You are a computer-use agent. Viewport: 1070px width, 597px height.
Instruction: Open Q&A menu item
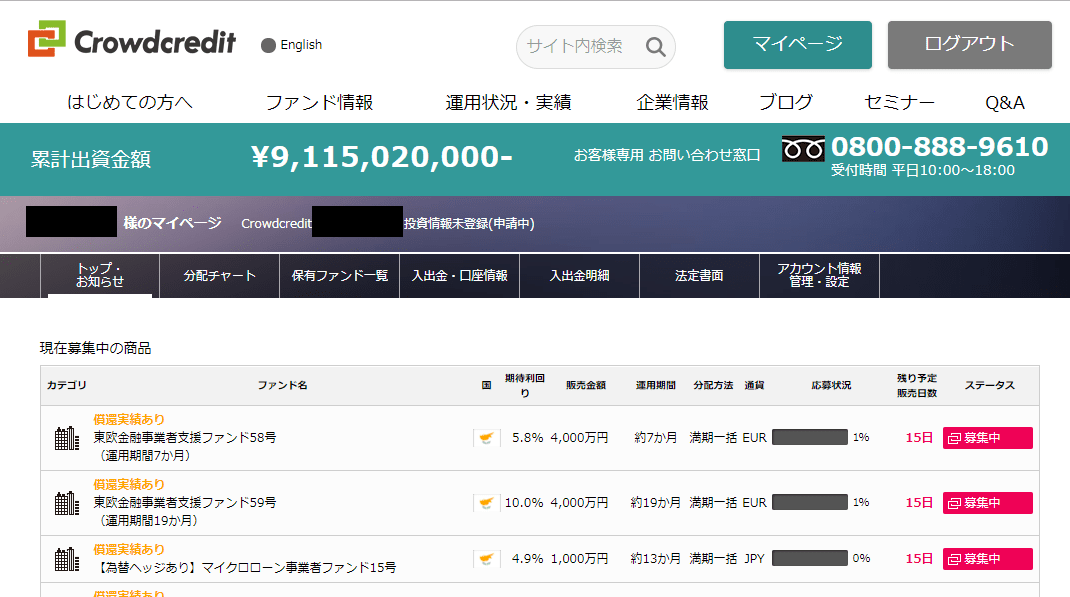pos(1005,102)
